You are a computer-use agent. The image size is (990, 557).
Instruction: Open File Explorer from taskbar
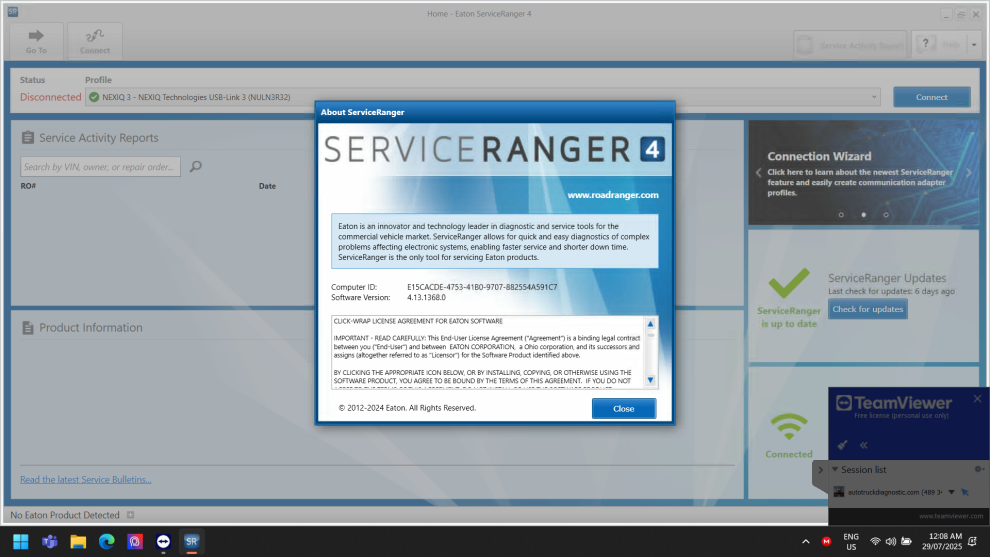[x=78, y=542]
